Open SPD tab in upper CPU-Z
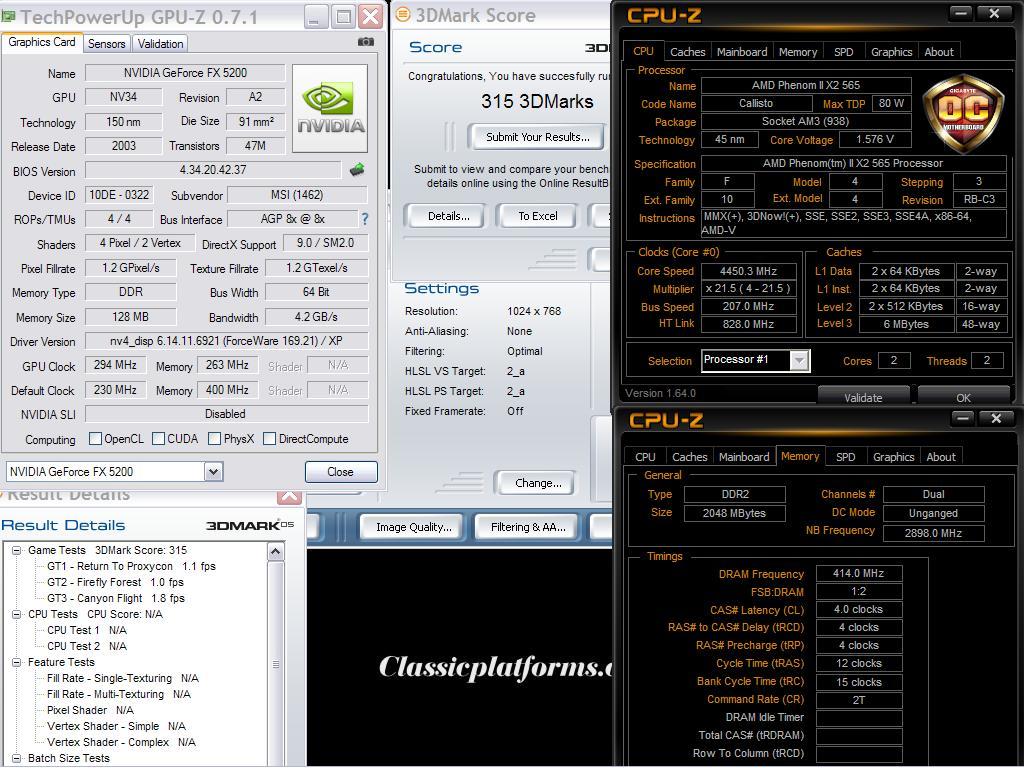The image size is (1024, 768). pos(843,52)
